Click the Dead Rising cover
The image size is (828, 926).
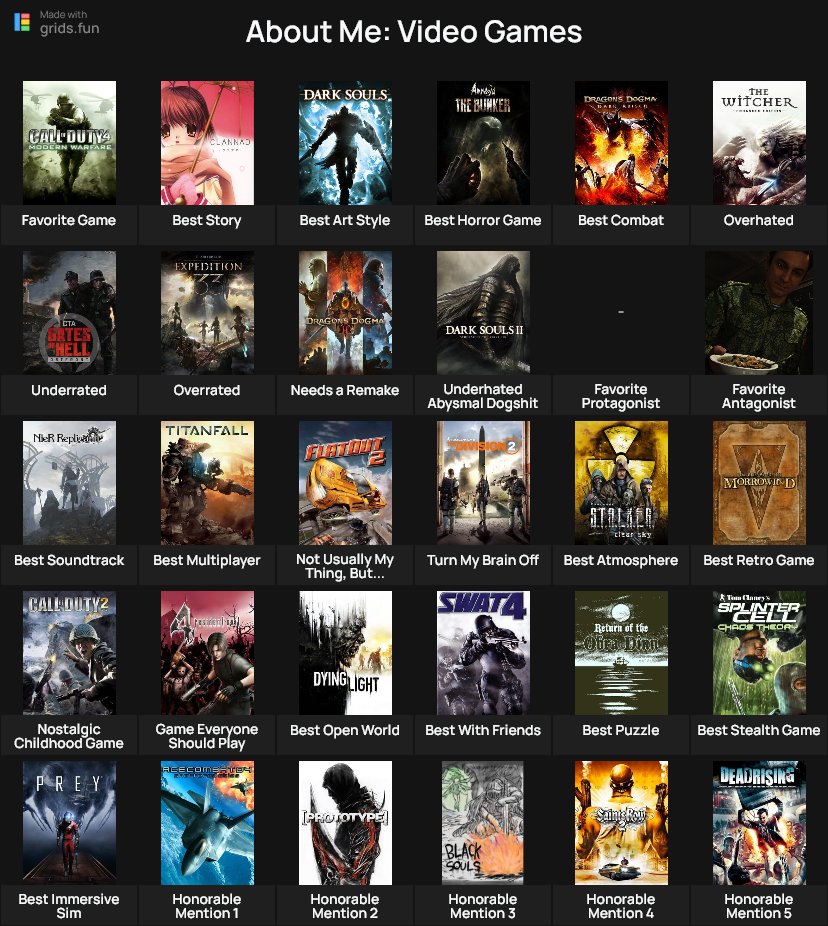(759, 823)
